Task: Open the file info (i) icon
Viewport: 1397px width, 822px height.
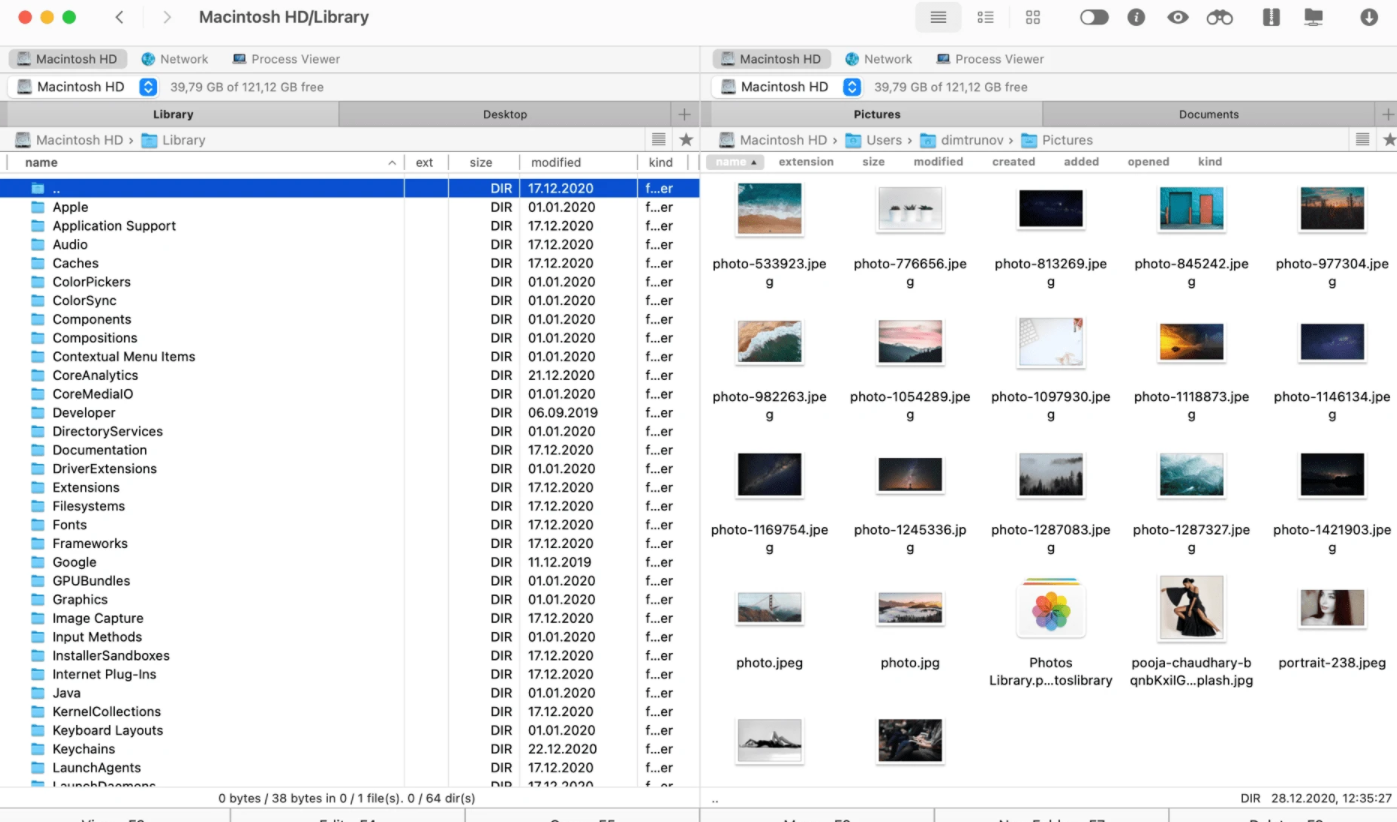Action: [1136, 17]
